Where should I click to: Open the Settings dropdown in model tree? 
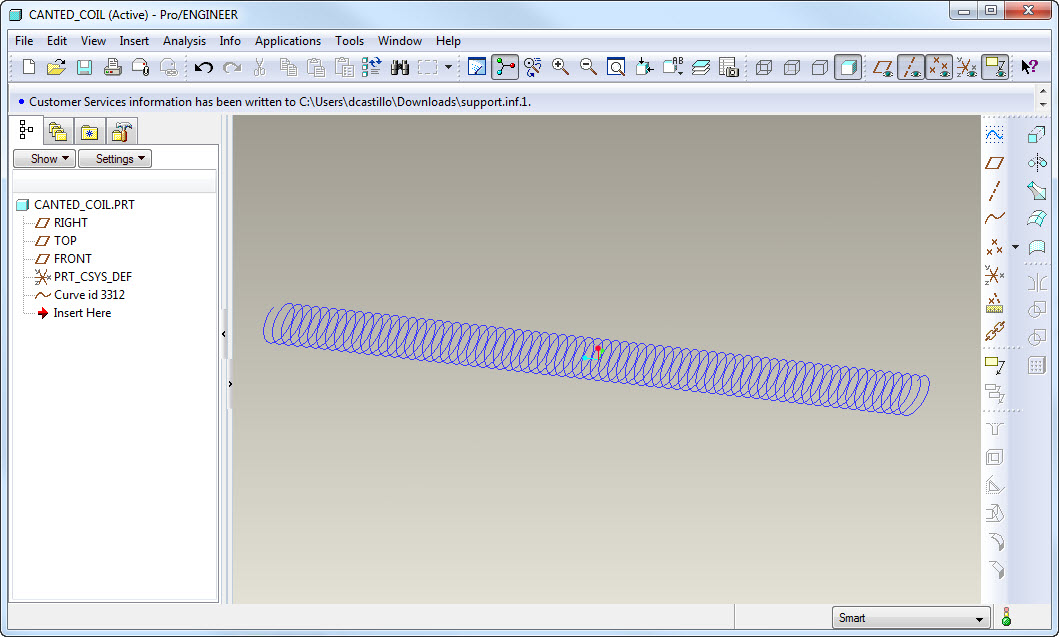tap(115, 158)
